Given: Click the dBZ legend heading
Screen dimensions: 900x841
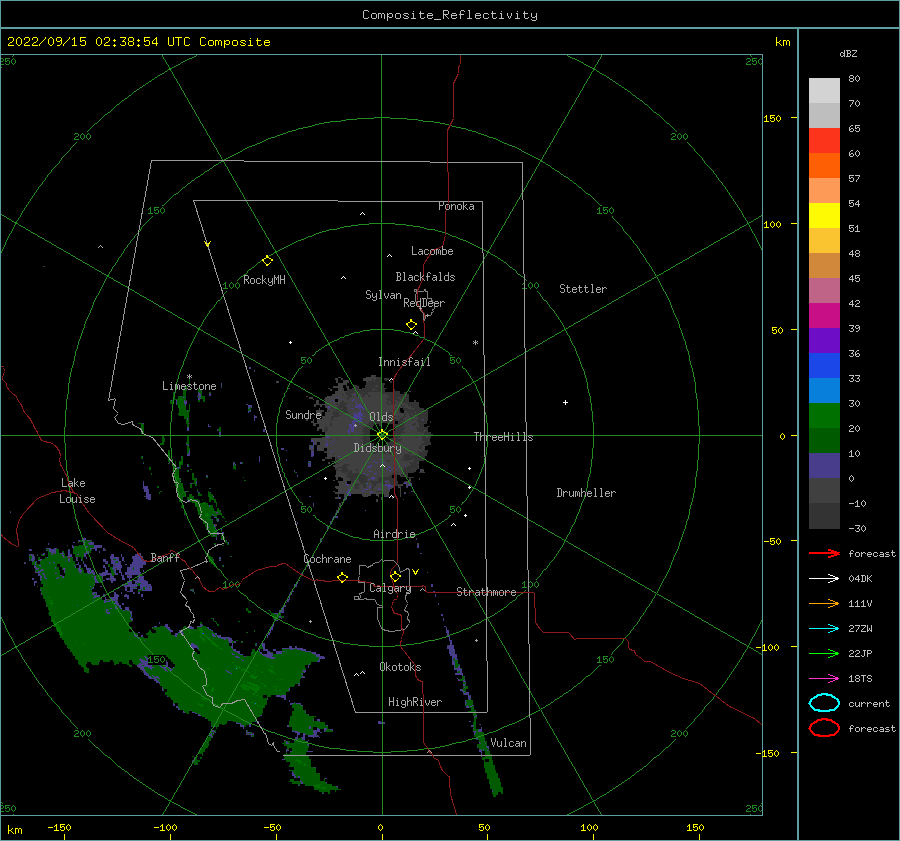Looking at the screenshot, I should coord(848,53).
